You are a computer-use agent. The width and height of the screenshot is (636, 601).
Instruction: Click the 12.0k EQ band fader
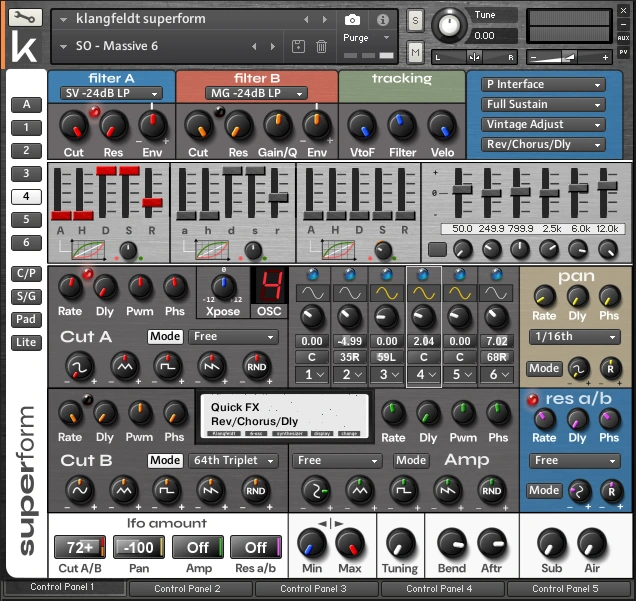click(608, 185)
